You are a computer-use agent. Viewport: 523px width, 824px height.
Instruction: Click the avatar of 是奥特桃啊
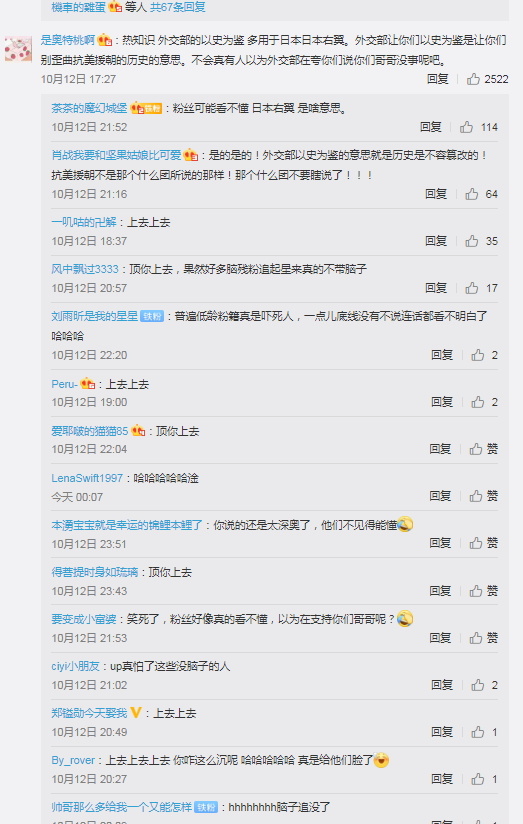point(18,49)
